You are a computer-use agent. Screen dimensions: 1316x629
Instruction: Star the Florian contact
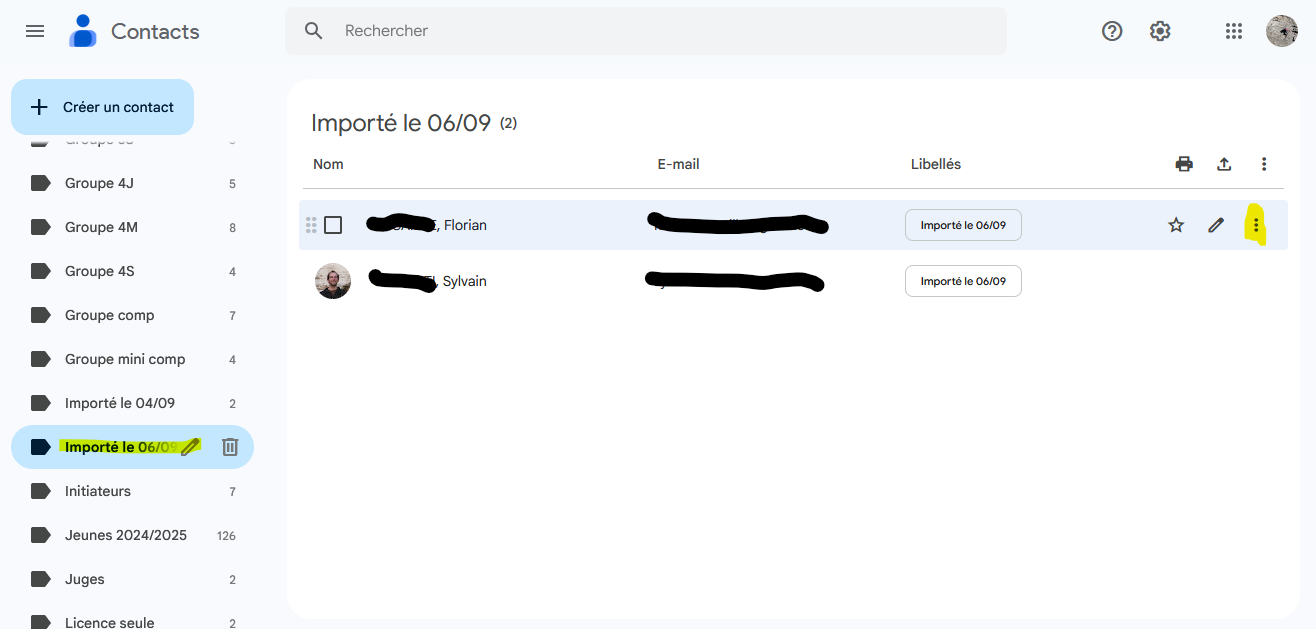coord(1176,225)
